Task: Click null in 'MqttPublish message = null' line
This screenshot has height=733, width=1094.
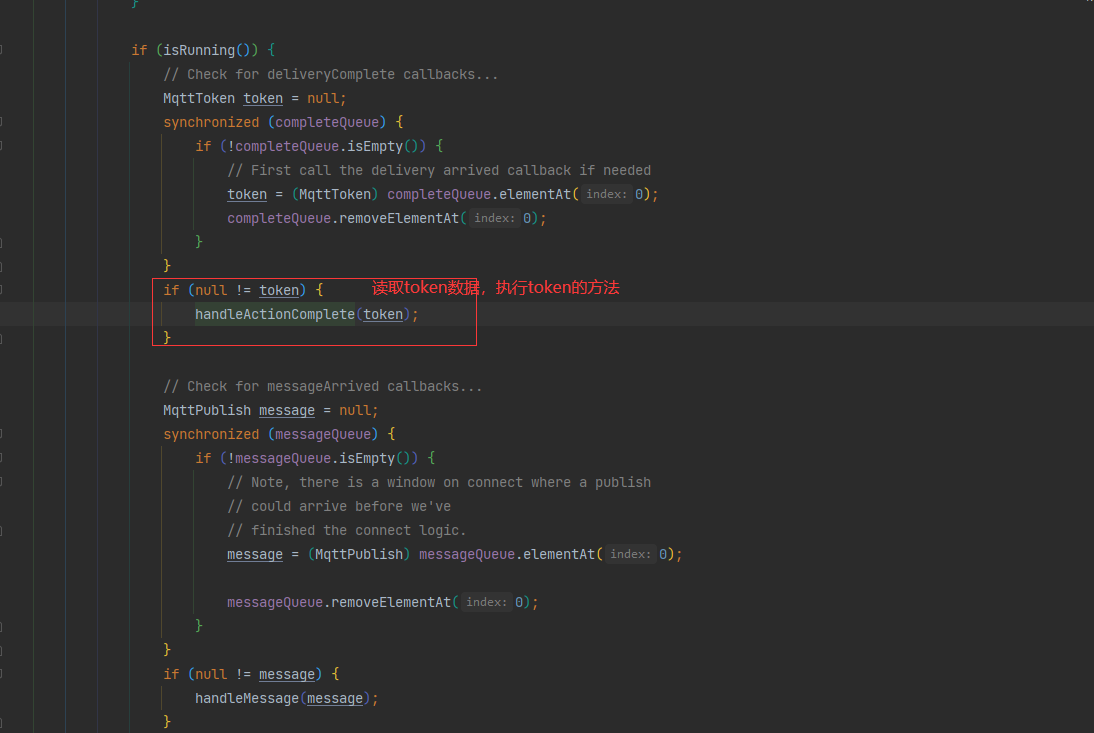Action: pos(354,410)
